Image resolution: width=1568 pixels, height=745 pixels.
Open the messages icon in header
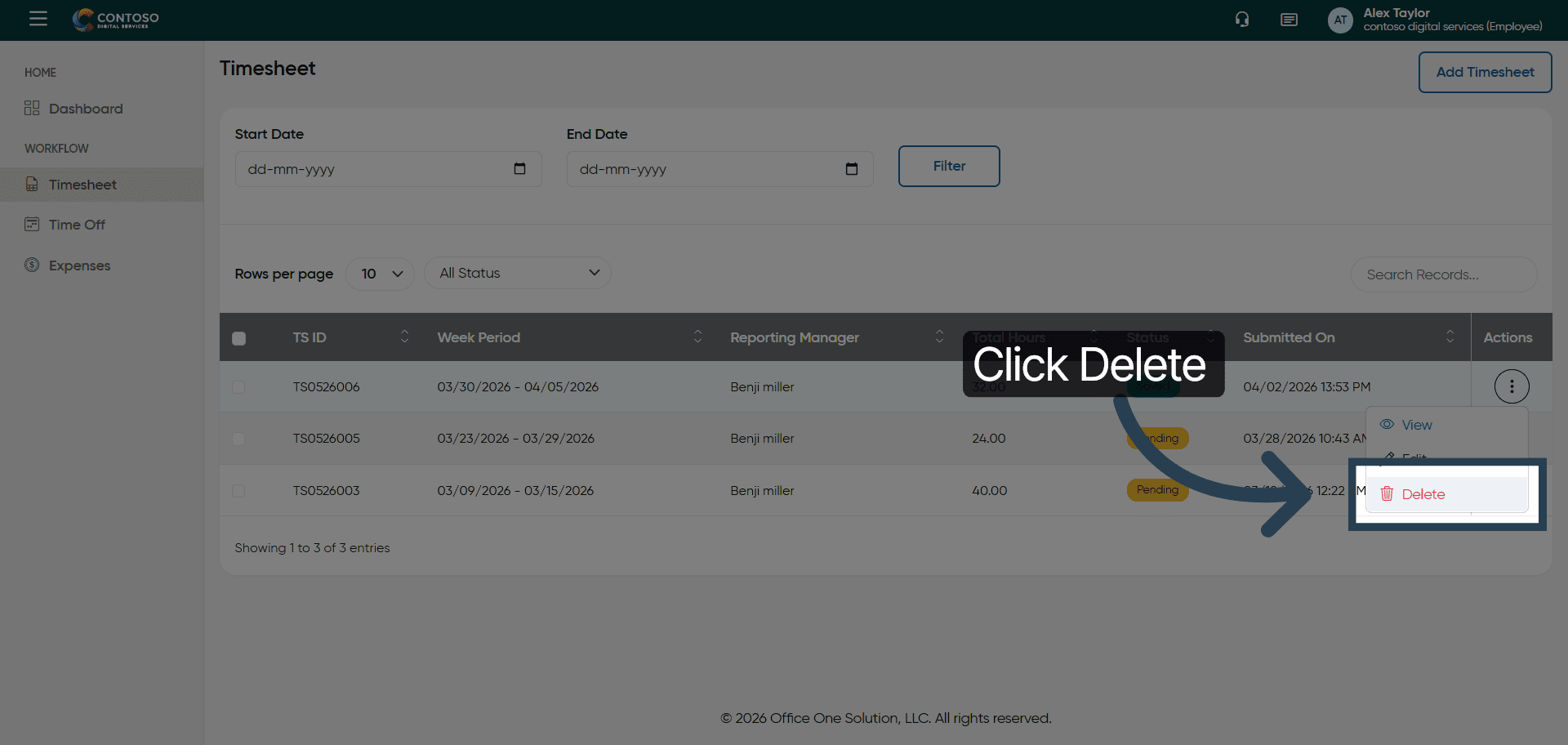(1289, 20)
